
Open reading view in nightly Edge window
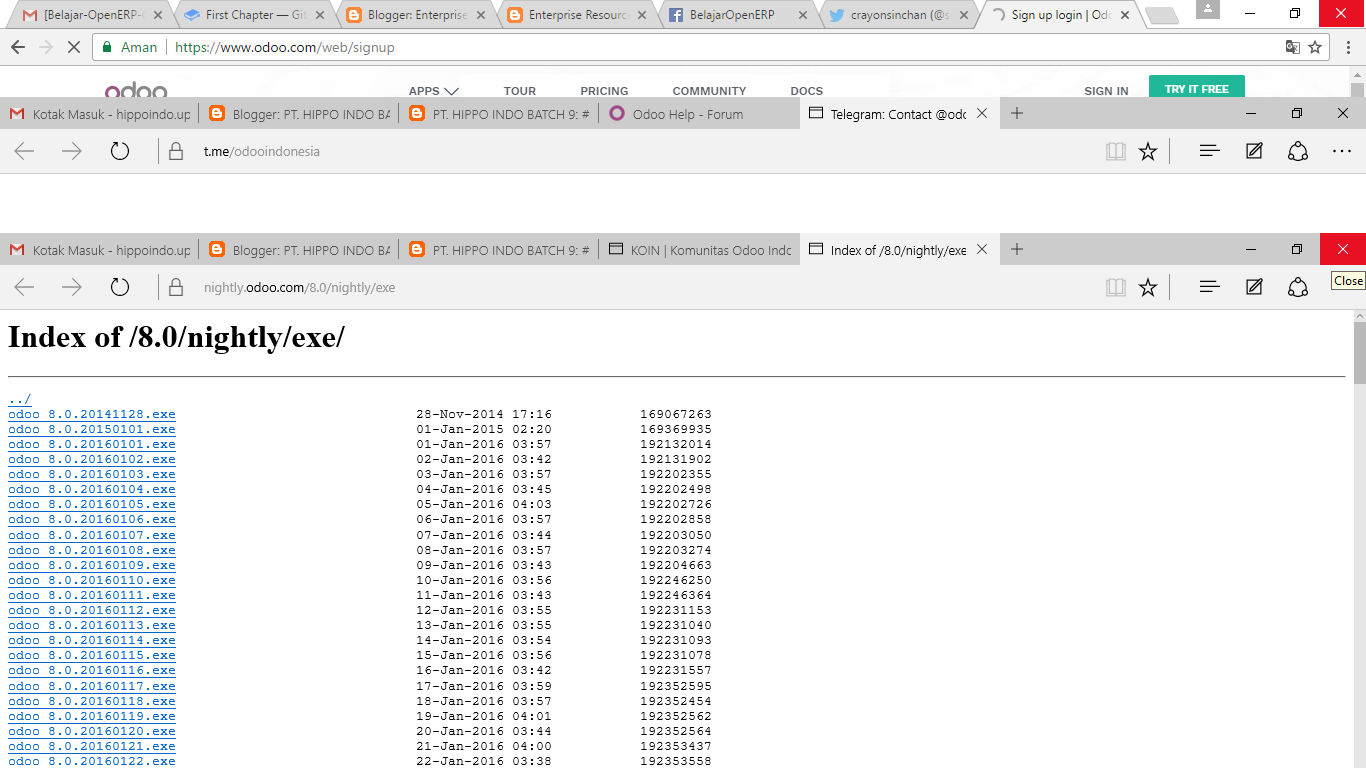click(x=1116, y=288)
